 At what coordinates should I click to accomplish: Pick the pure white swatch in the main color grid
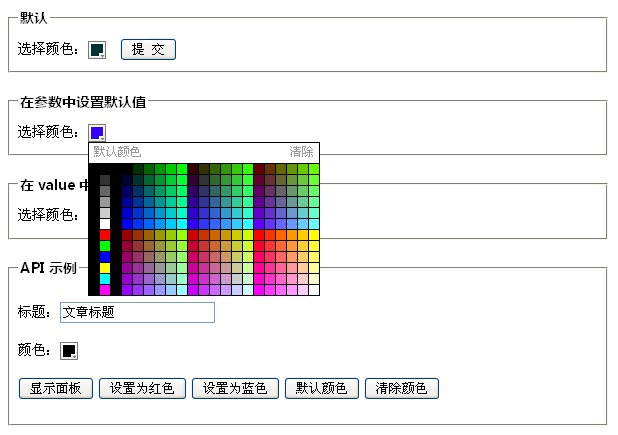click(x=314, y=290)
